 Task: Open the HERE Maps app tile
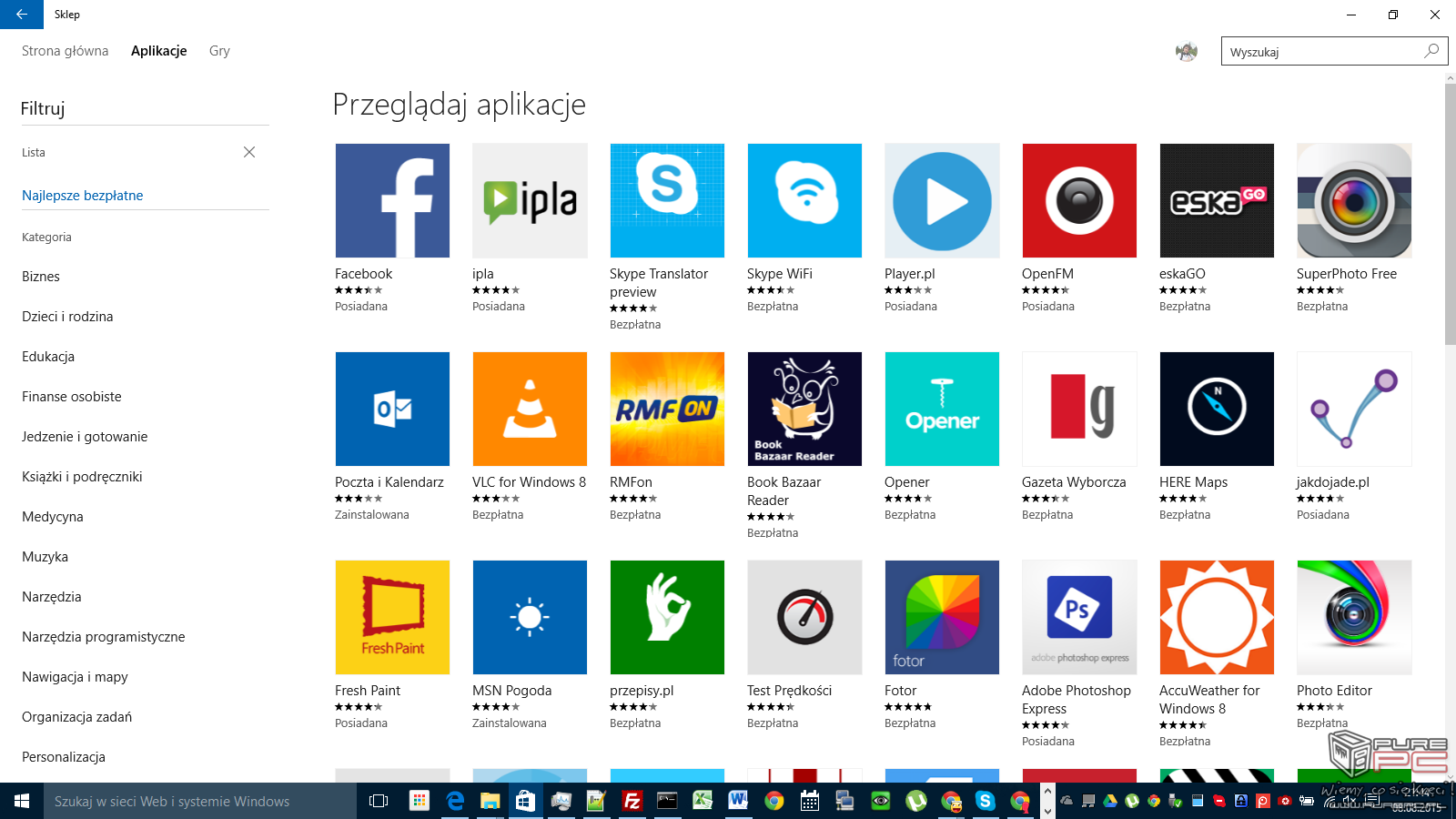[x=1217, y=409]
